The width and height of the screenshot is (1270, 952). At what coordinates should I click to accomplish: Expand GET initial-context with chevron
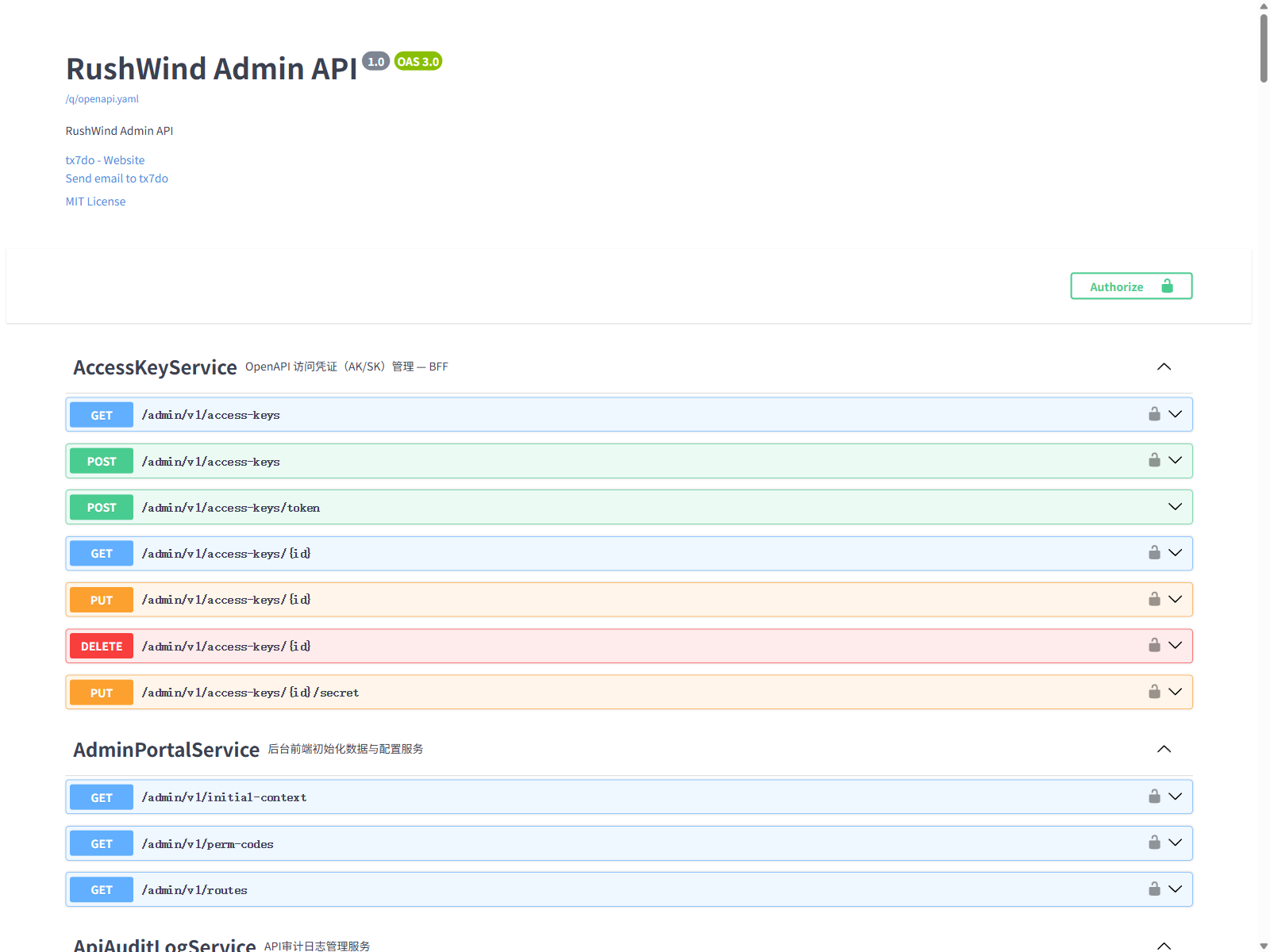click(1176, 797)
